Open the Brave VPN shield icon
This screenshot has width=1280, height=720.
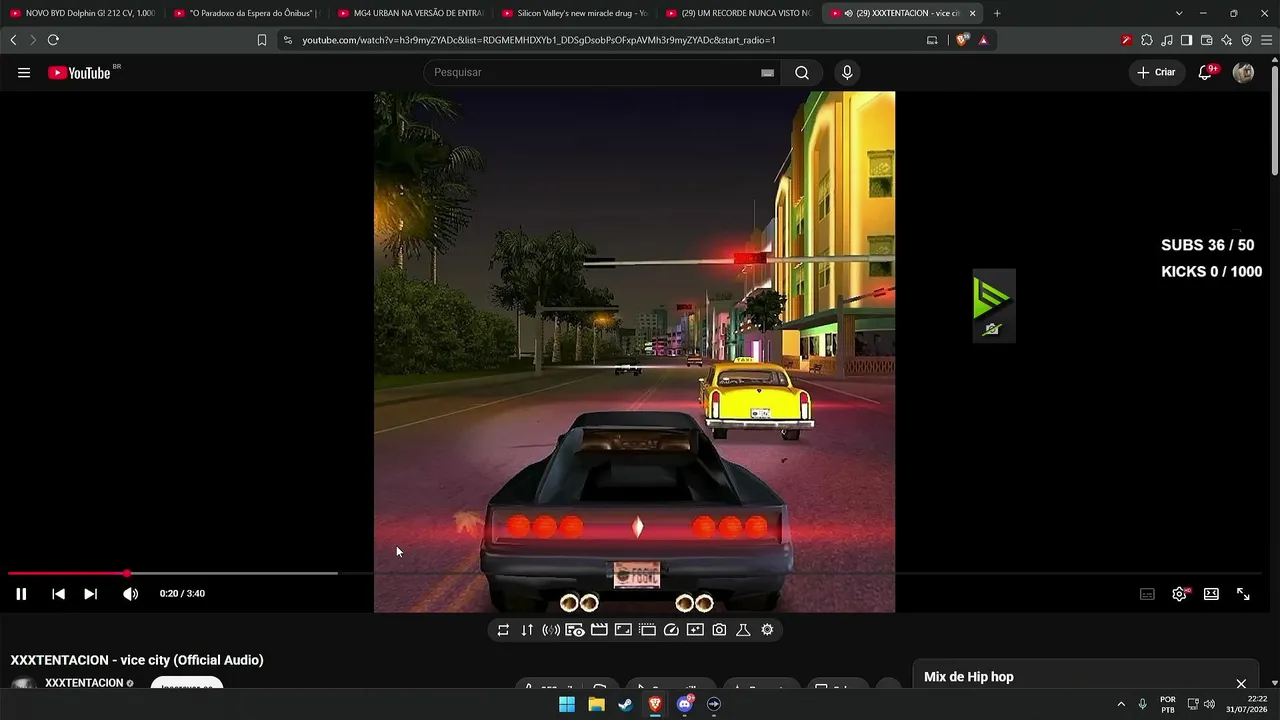tap(1246, 40)
